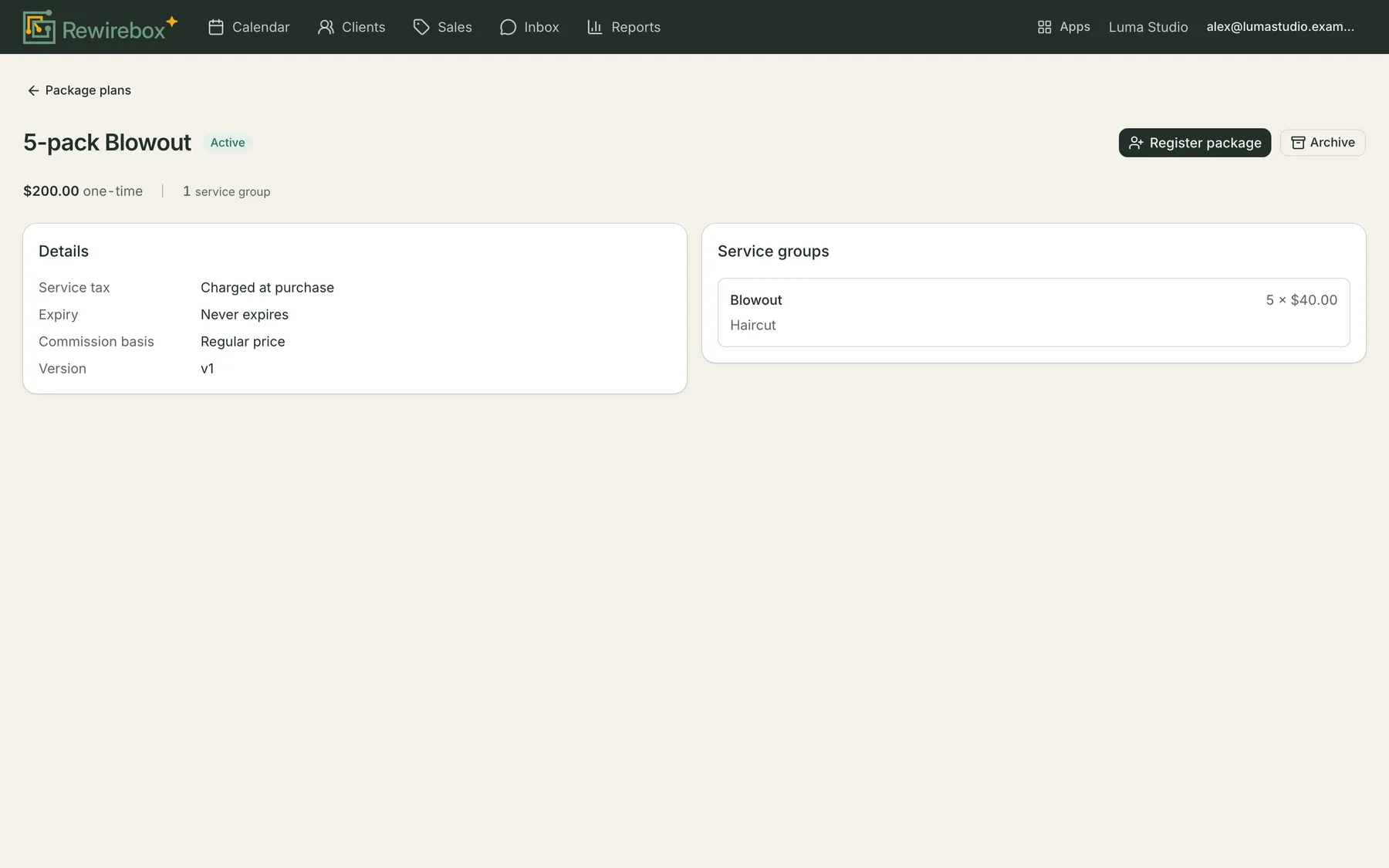Click the reports bar chart icon
This screenshot has height=868, width=1389.
(595, 27)
